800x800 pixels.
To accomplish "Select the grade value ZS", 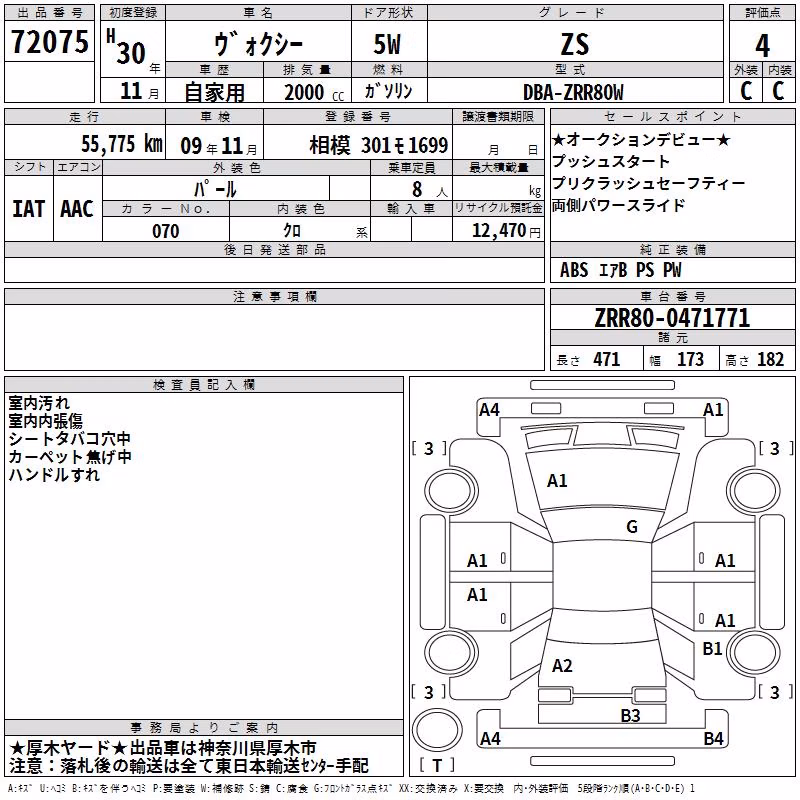I will point(575,44).
